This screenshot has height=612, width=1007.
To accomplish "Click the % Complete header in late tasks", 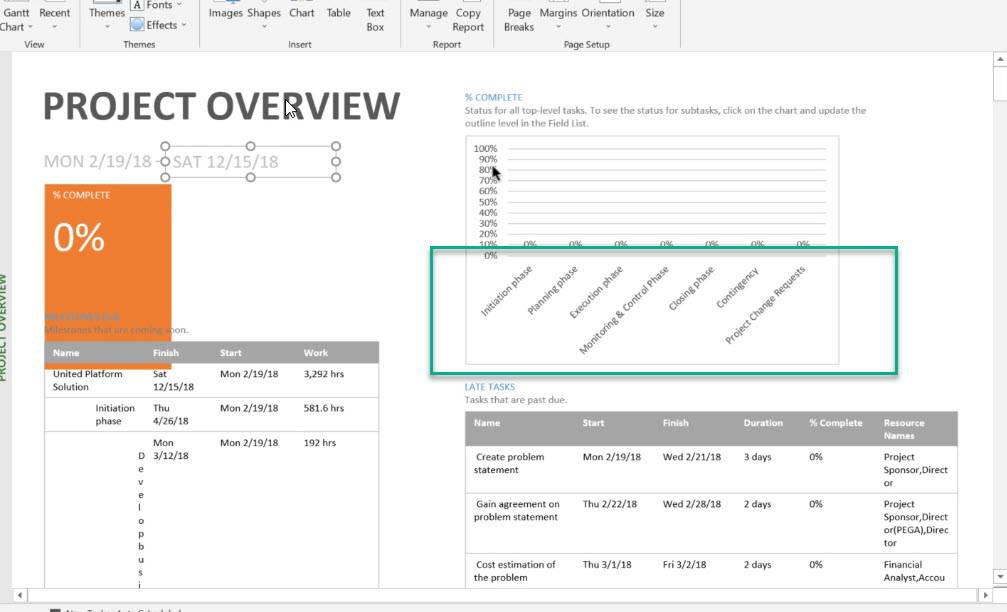I will pyautogui.click(x=836, y=423).
